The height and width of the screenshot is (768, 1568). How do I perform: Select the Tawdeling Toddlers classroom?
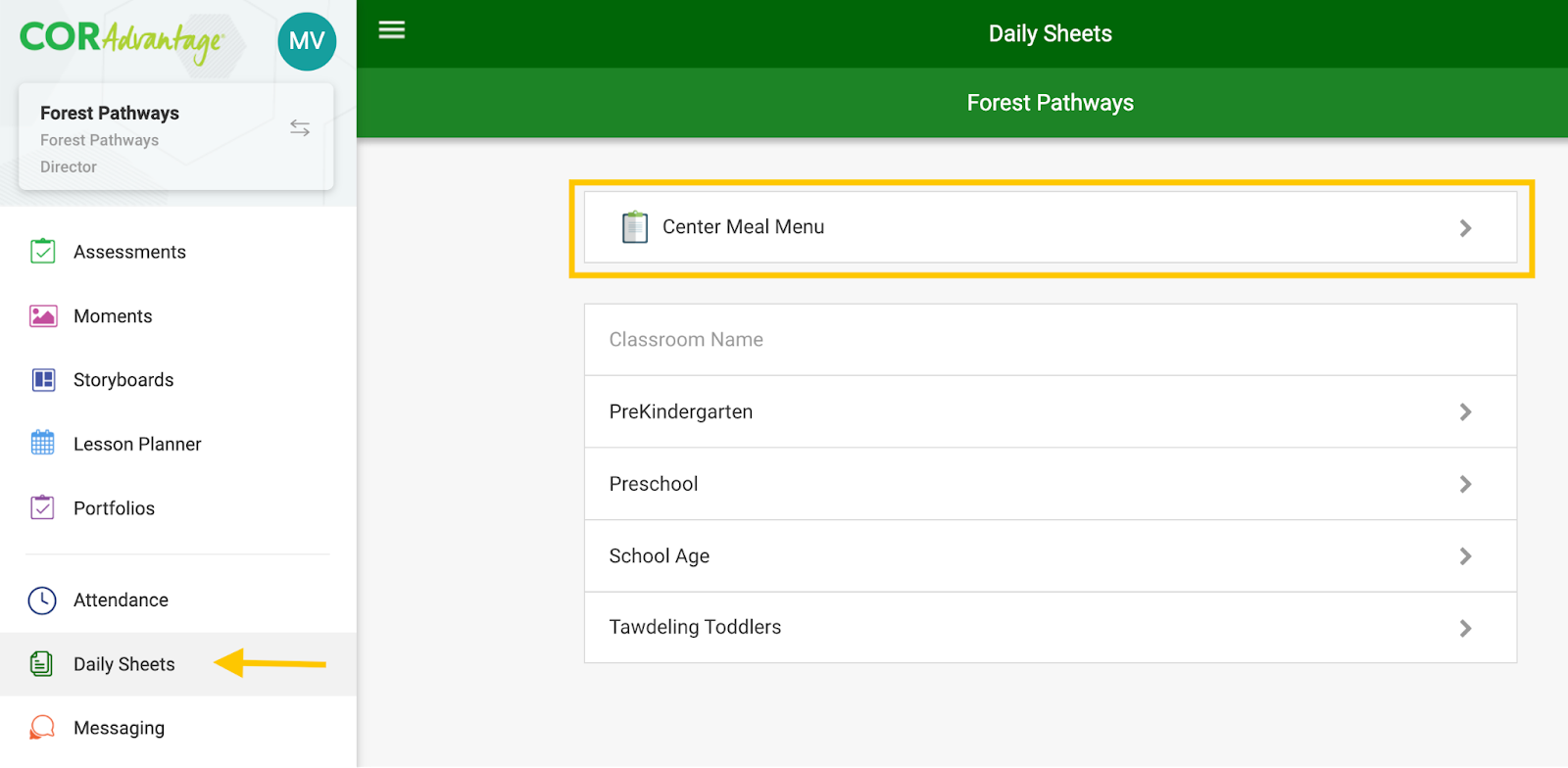[x=1051, y=628]
